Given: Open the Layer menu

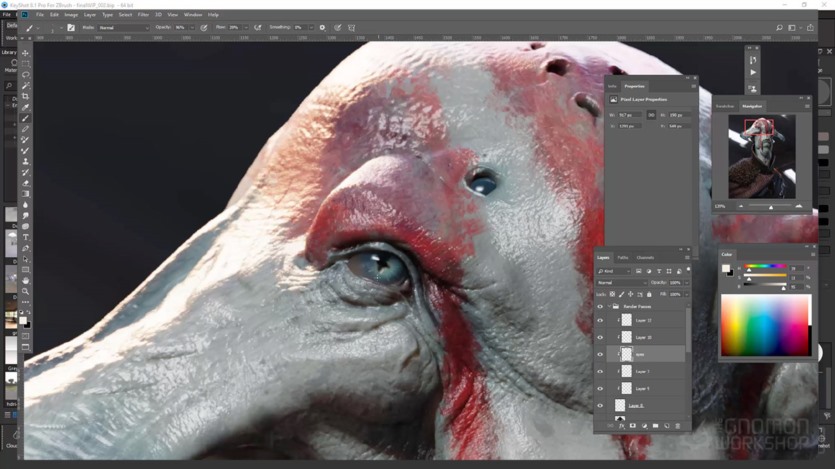Looking at the screenshot, I should (90, 15).
